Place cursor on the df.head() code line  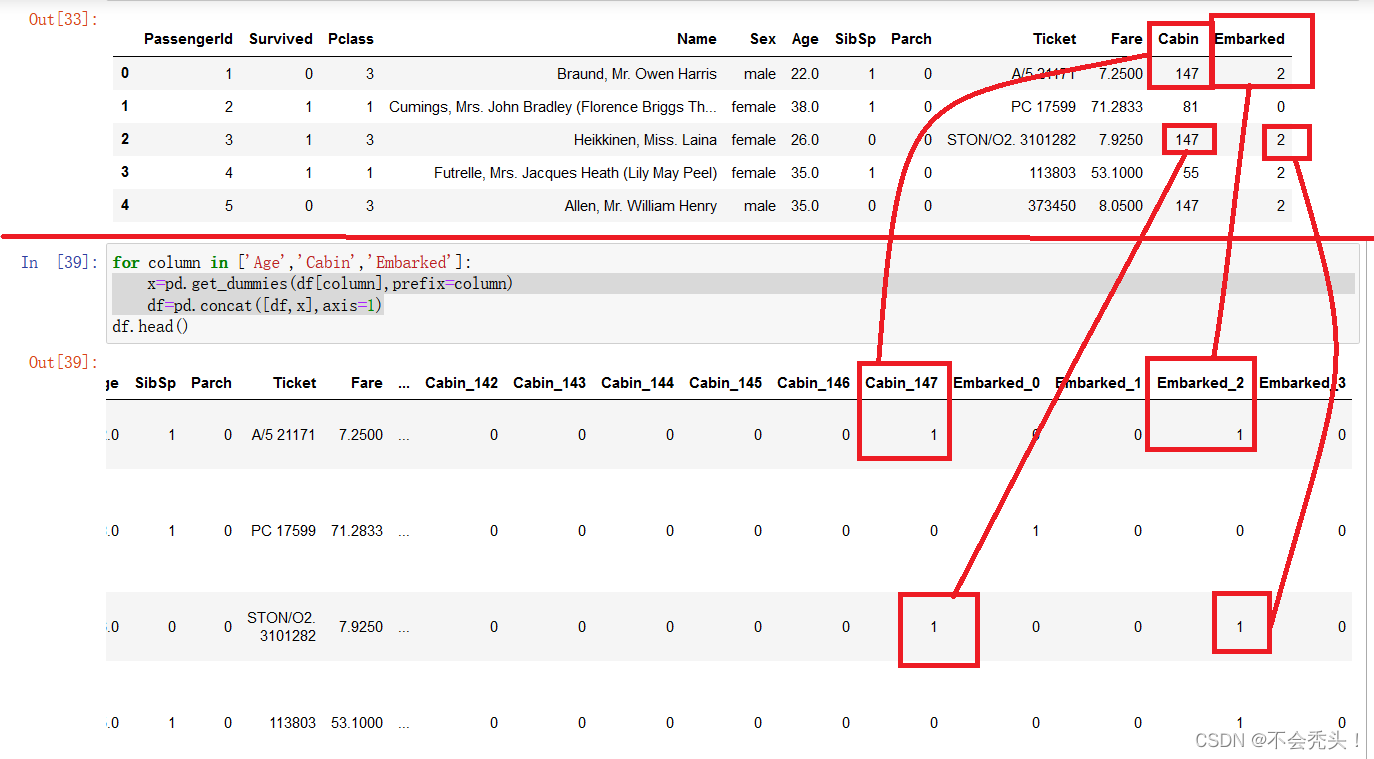(x=151, y=327)
